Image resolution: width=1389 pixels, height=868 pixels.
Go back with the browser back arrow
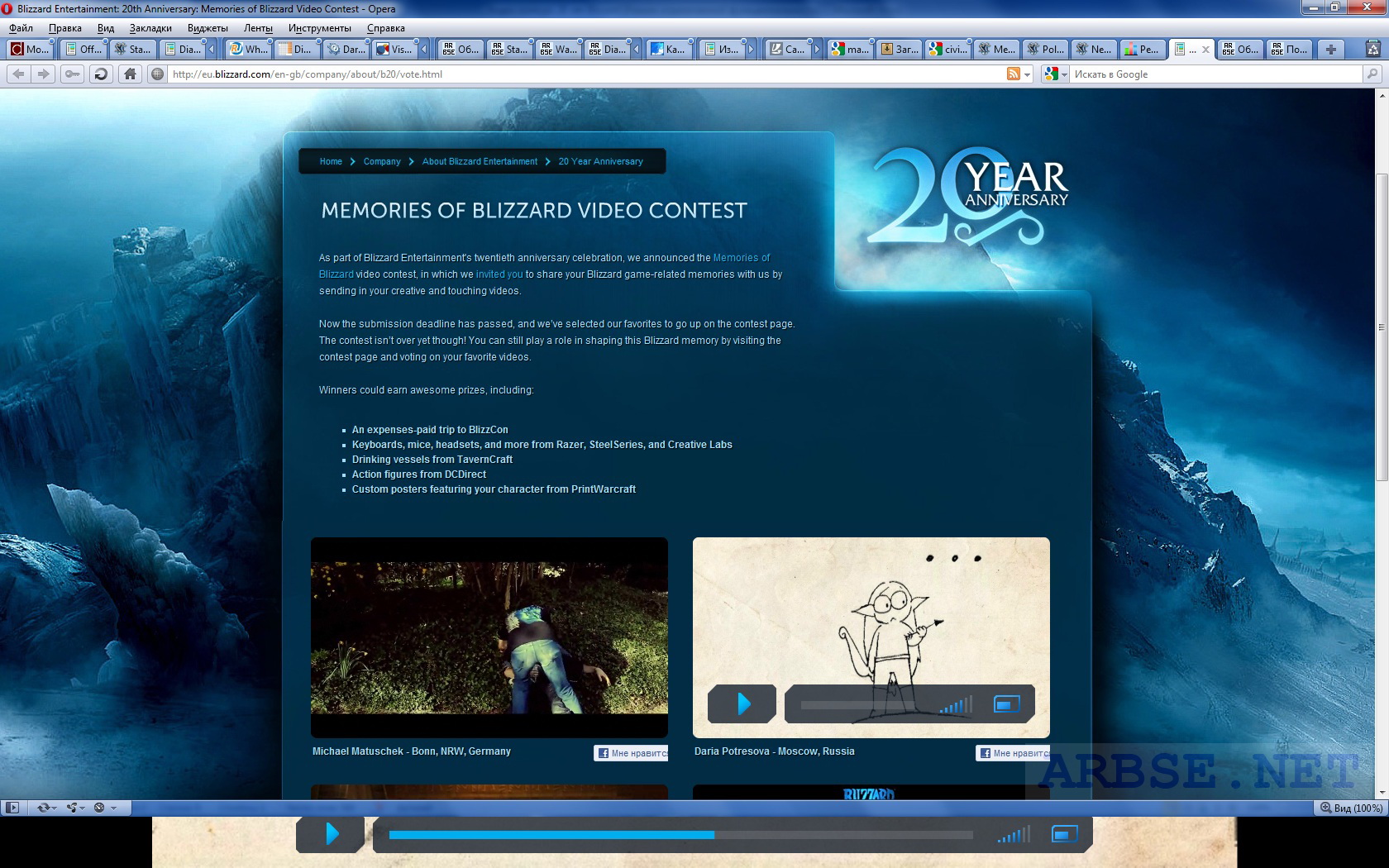coord(19,74)
